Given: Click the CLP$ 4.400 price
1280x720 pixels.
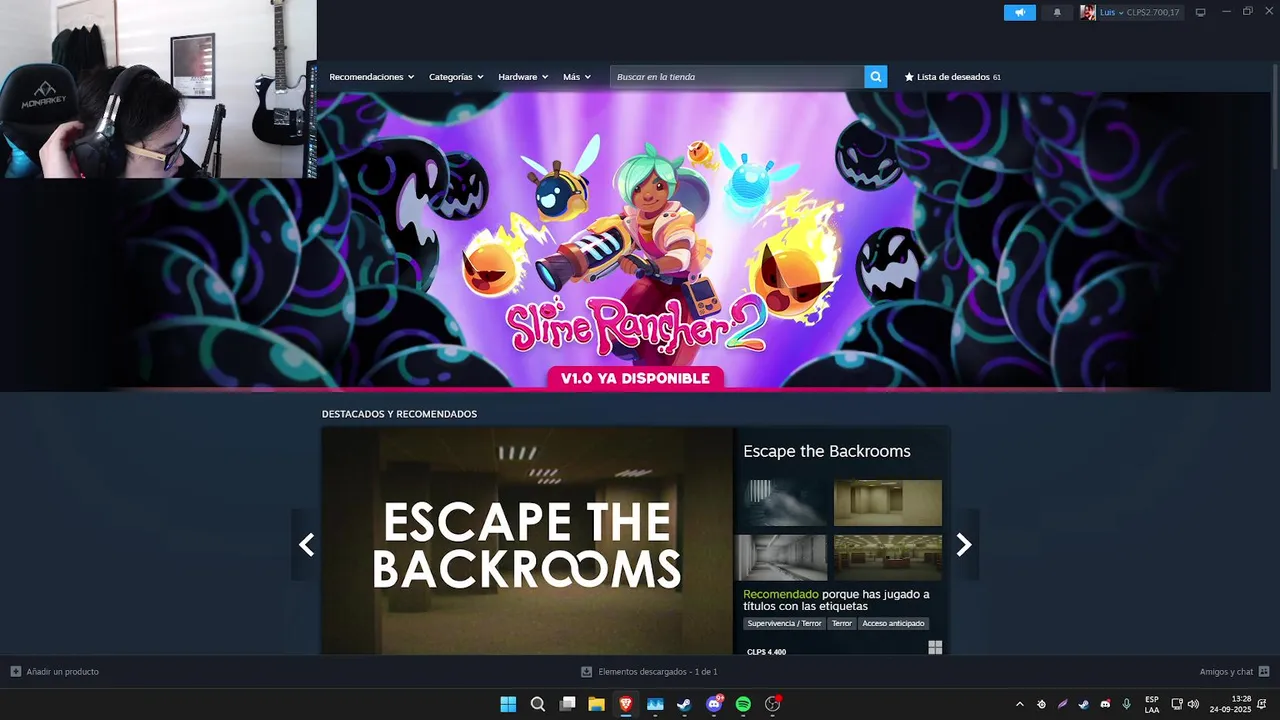Looking at the screenshot, I should click(766, 652).
